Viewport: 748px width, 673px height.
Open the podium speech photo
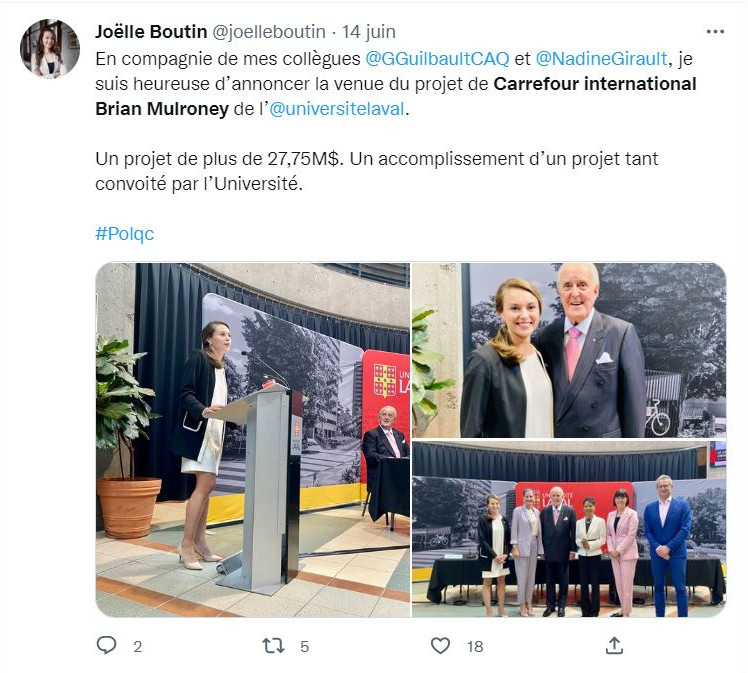tap(252, 440)
